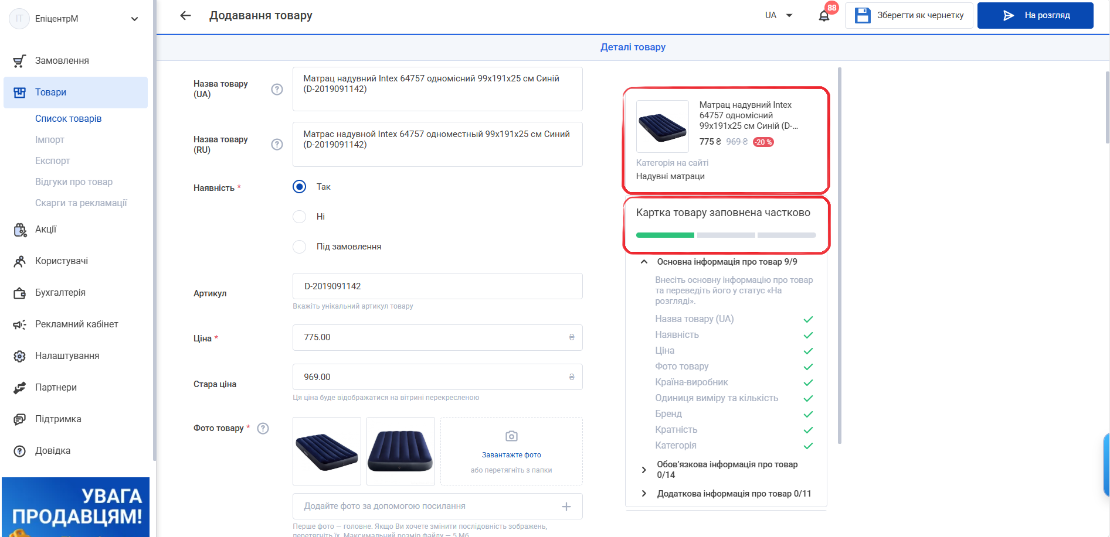Select Ні availability option
The image size is (1110, 537).
tap(299, 216)
